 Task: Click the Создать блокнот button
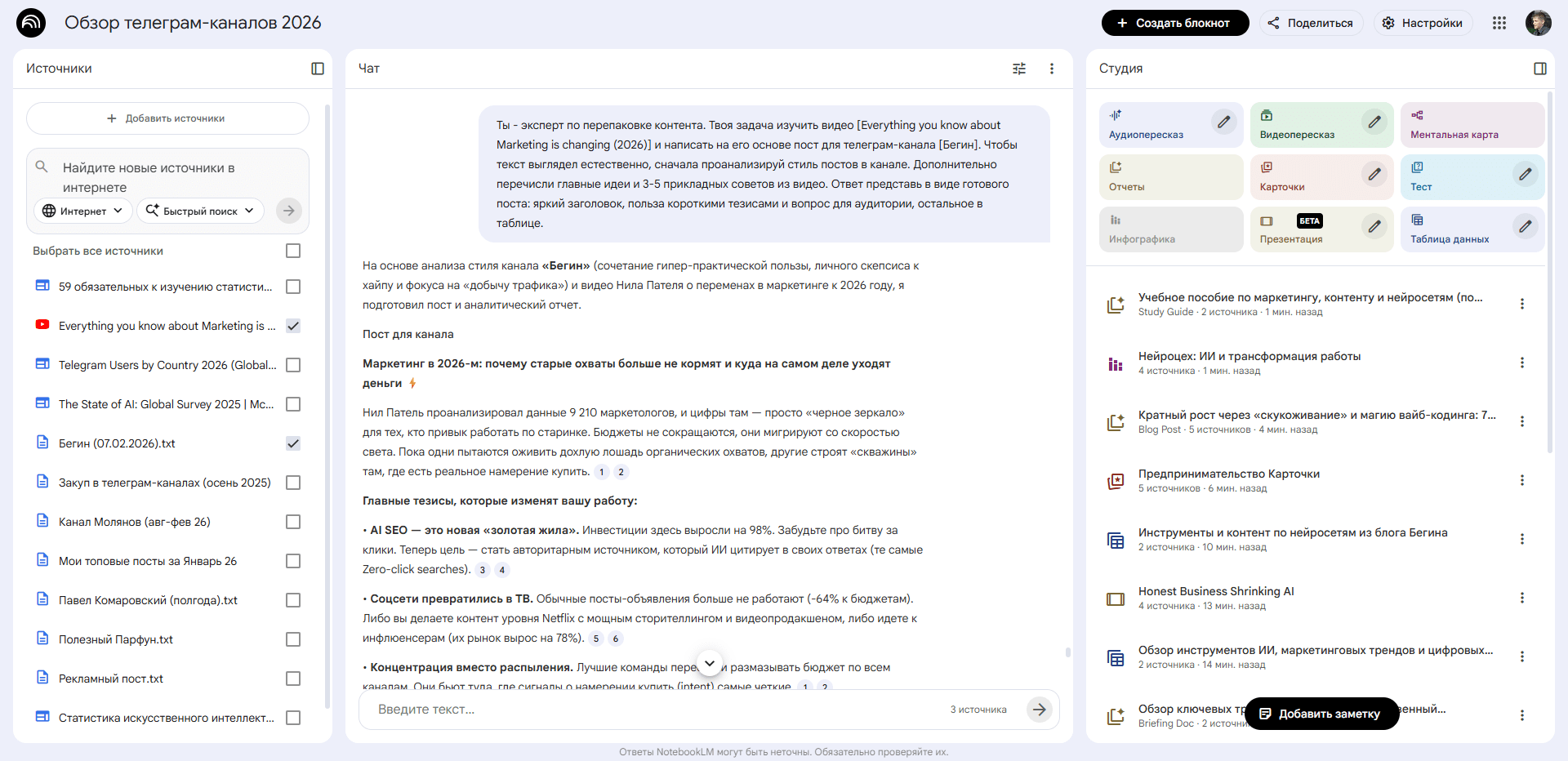pyautogui.click(x=1174, y=23)
